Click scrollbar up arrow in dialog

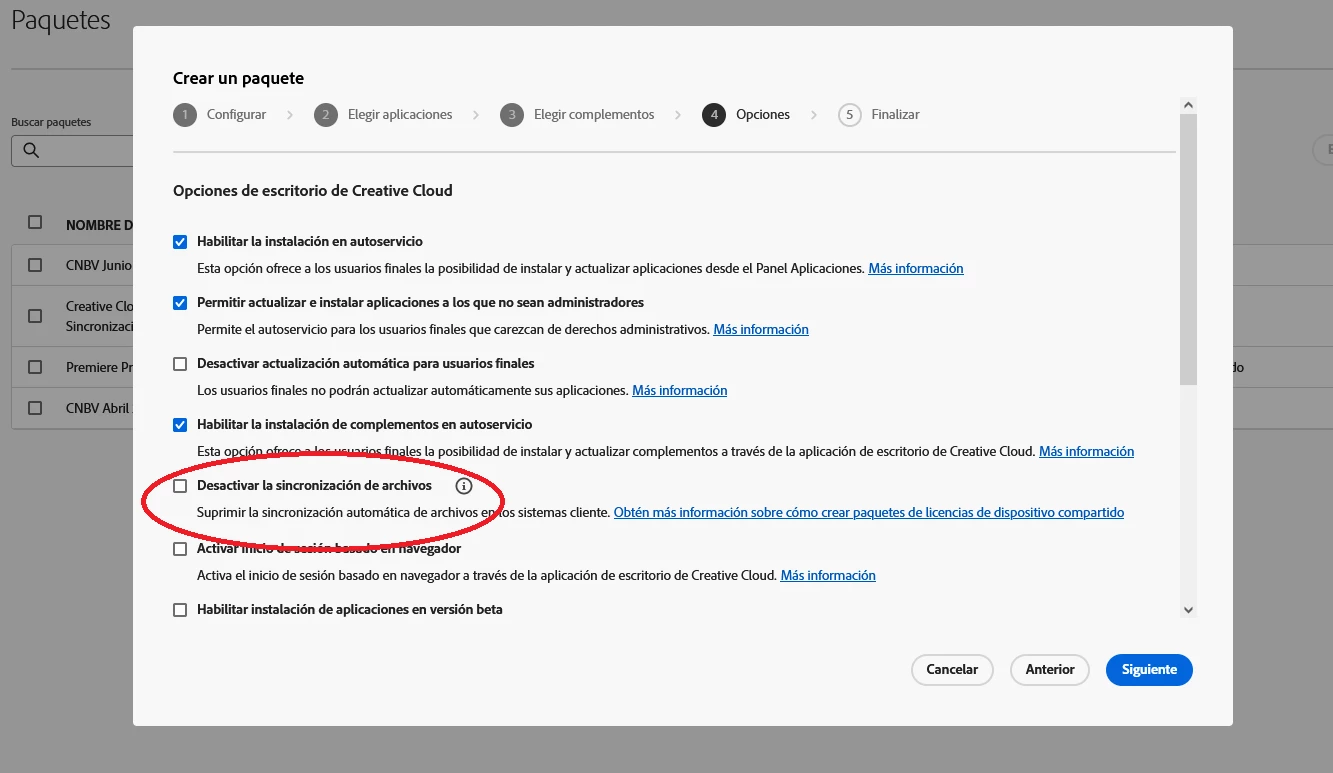pyautogui.click(x=1188, y=105)
